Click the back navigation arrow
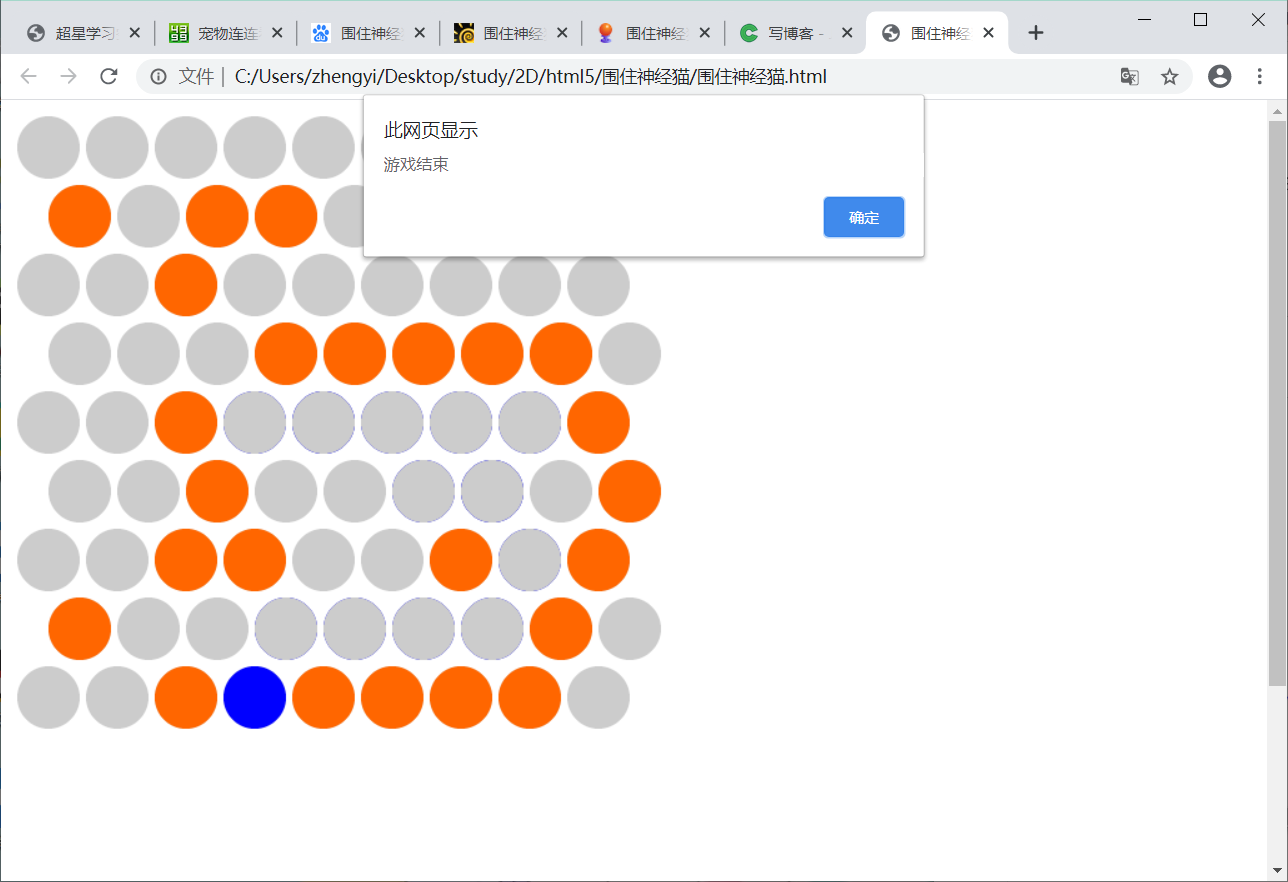This screenshot has width=1288, height=882. tap(28, 76)
